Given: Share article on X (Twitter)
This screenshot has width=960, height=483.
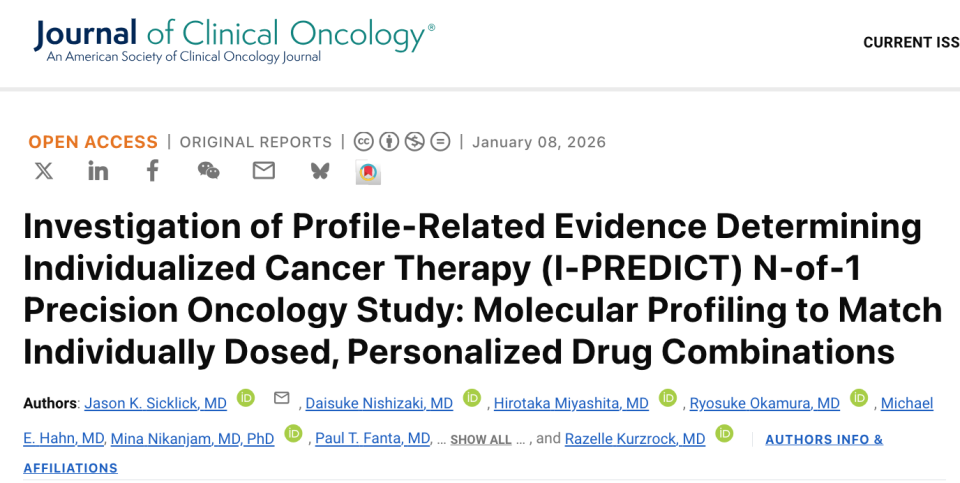Looking at the screenshot, I should [x=44, y=171].
